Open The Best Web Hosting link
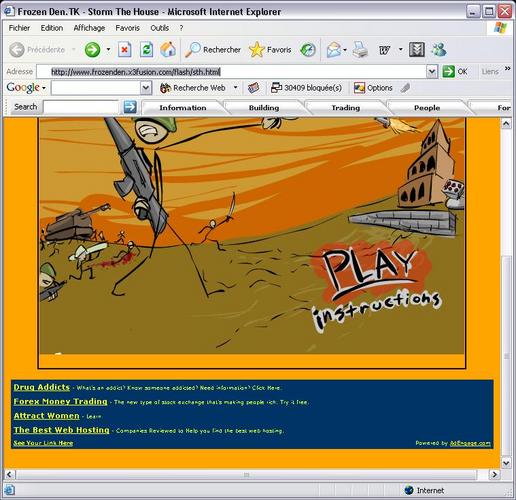 point(61,430)
